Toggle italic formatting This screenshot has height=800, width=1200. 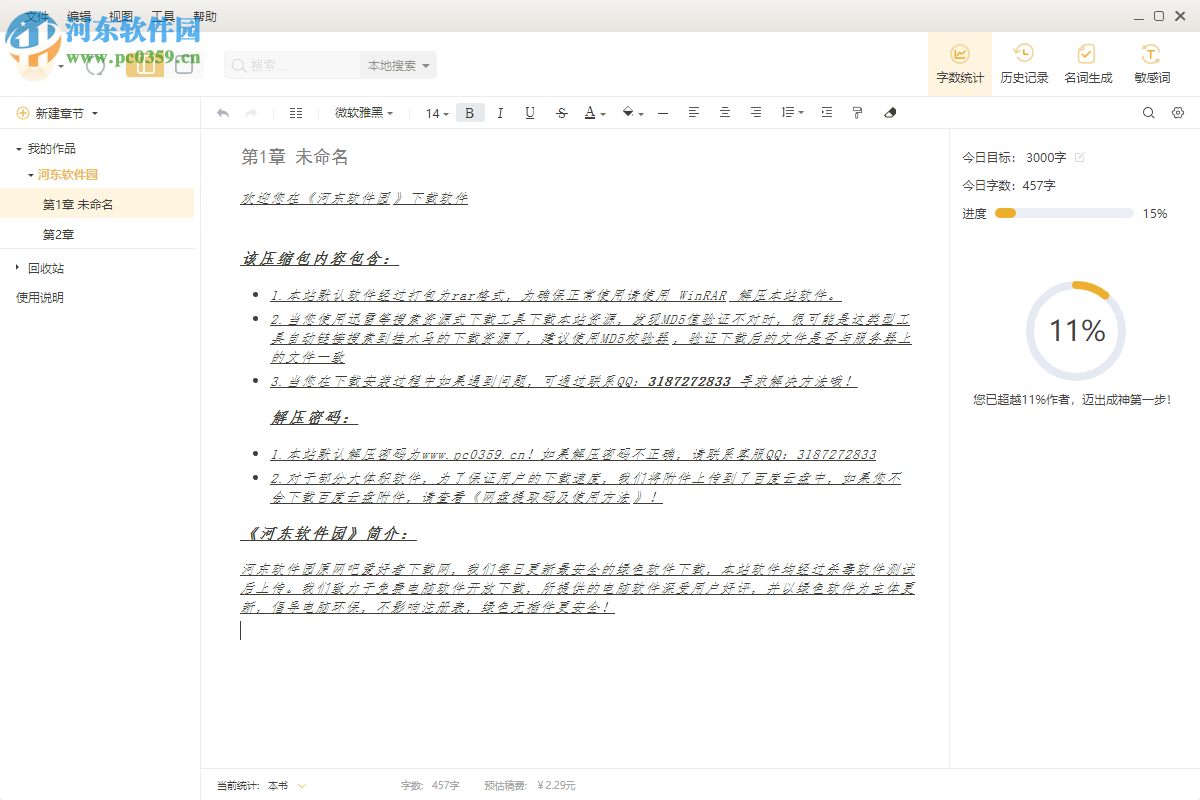pos(499,112)
